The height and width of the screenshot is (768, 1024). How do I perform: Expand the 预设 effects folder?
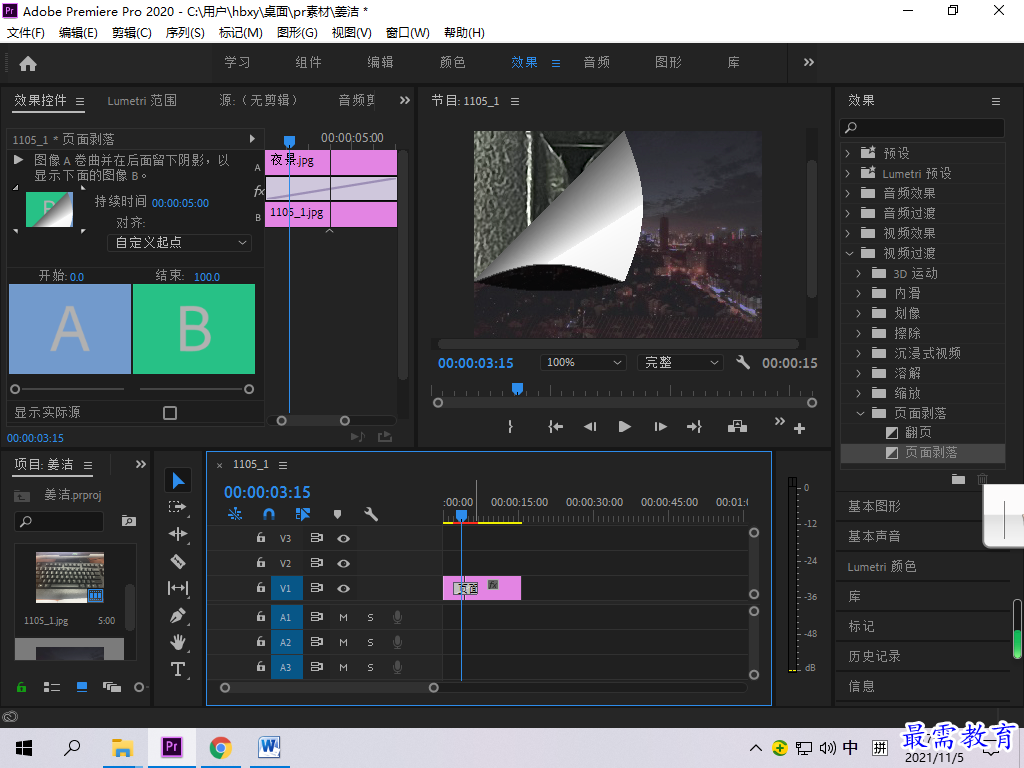[848, 153]
